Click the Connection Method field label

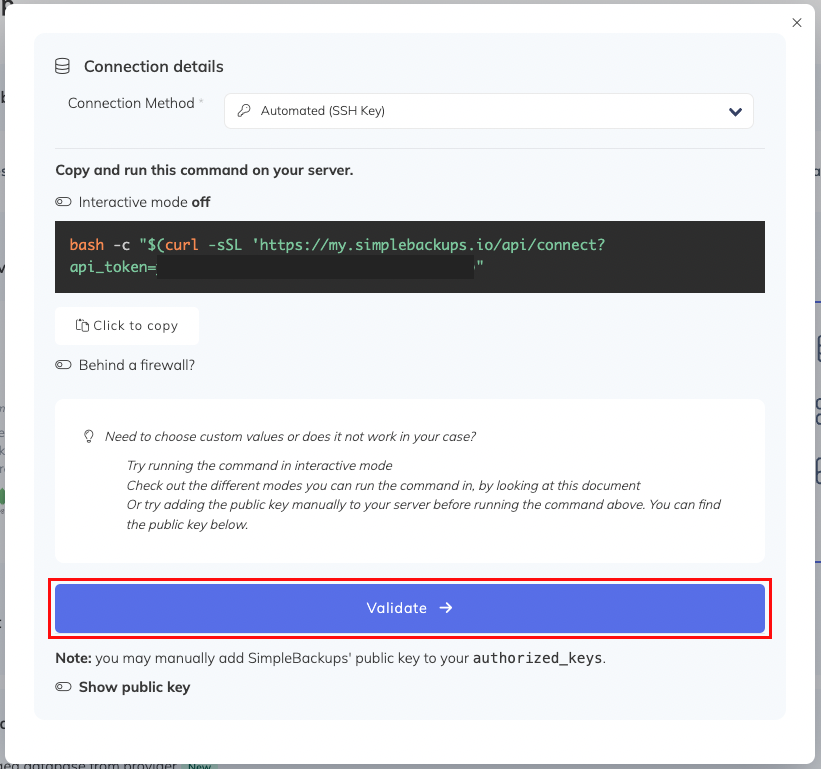[x=131, y=103]
